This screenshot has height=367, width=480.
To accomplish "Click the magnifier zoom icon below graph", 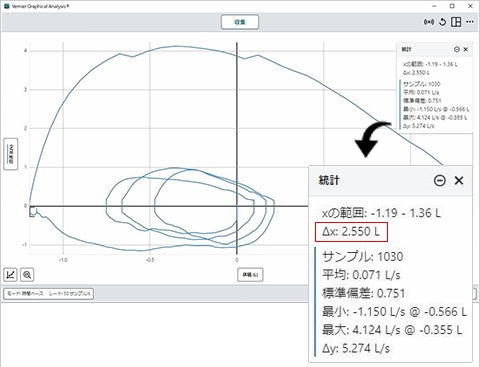I will click(27, 275).
